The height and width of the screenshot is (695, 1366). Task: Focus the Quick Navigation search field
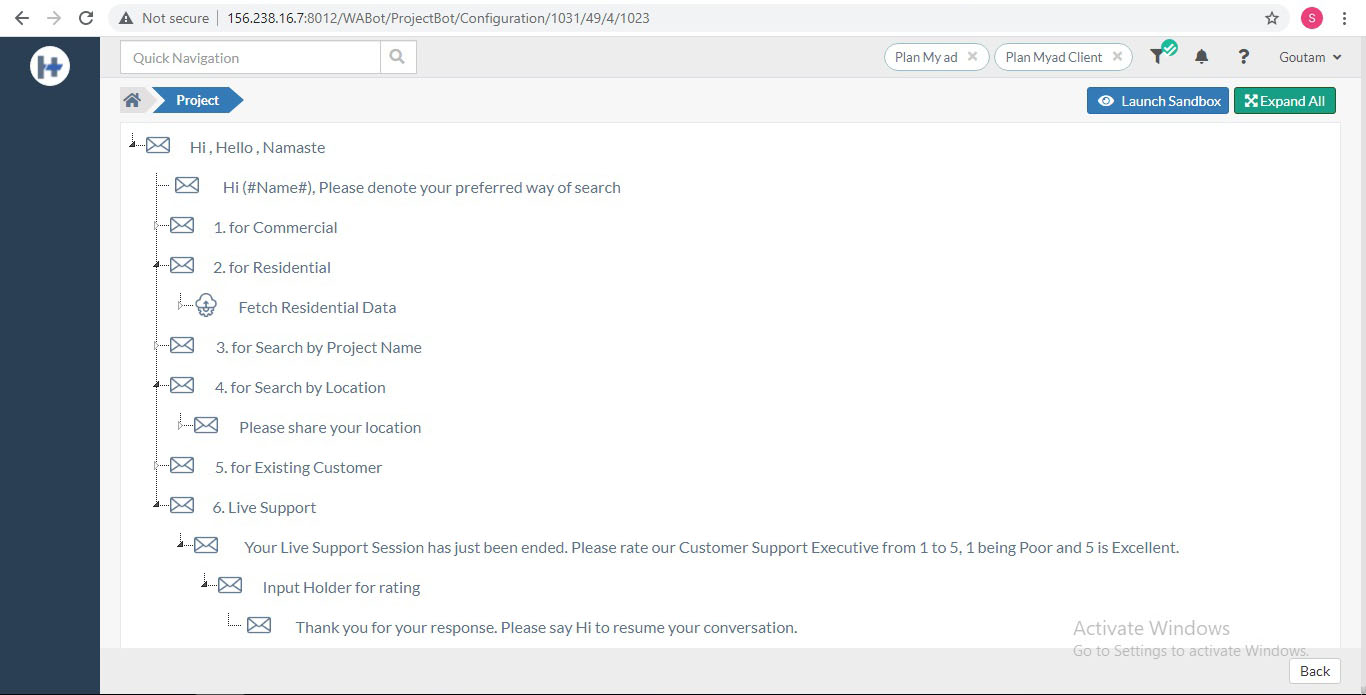[250, 57]
